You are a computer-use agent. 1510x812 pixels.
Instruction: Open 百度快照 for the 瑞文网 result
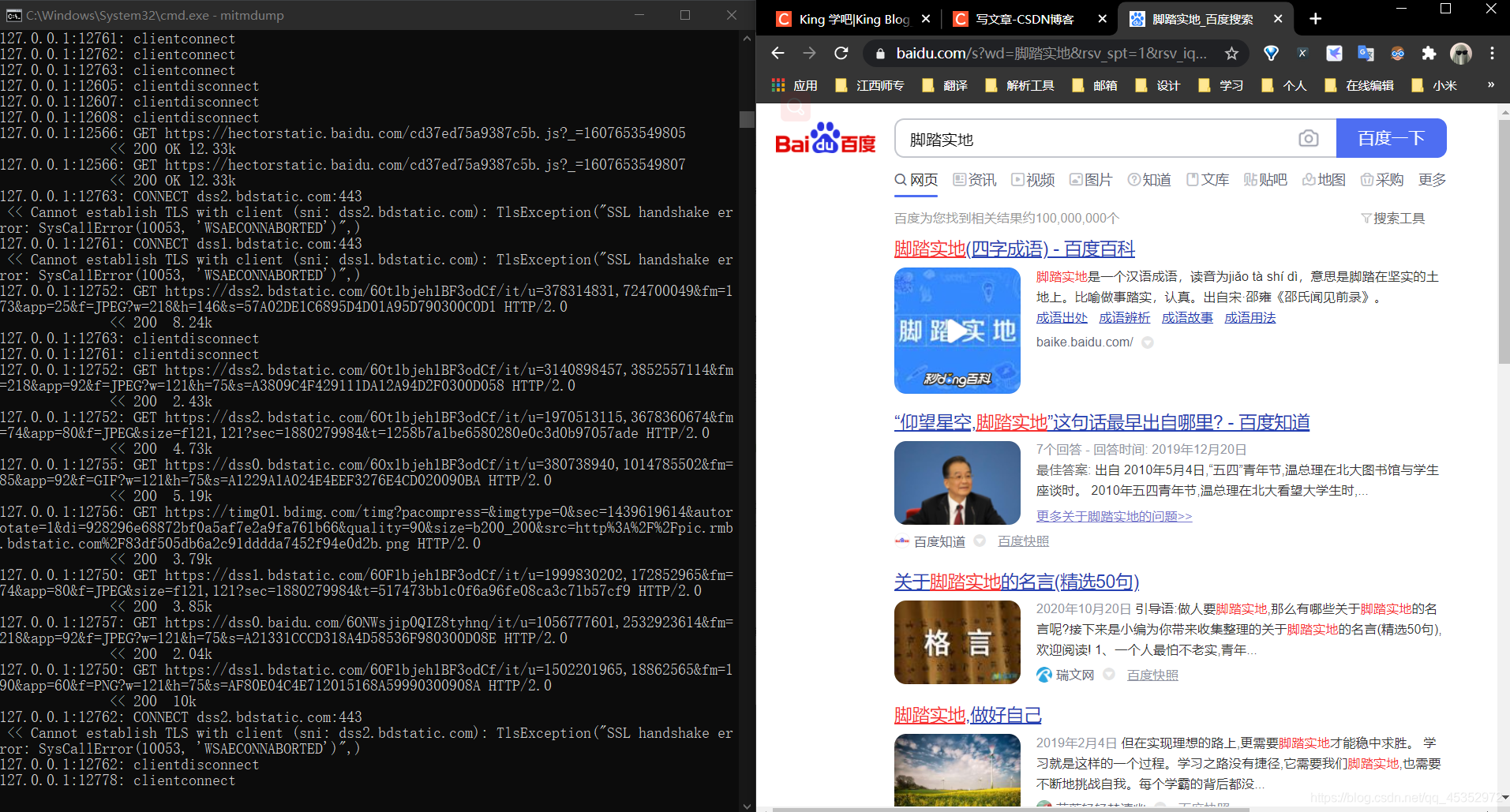click(1152, 675)
